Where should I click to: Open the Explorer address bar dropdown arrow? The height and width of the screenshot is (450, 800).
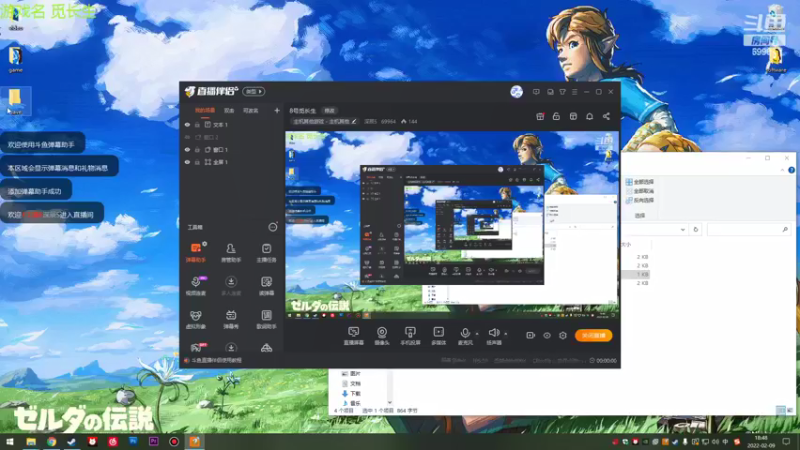pyautogui.click(x=683, y=230)
